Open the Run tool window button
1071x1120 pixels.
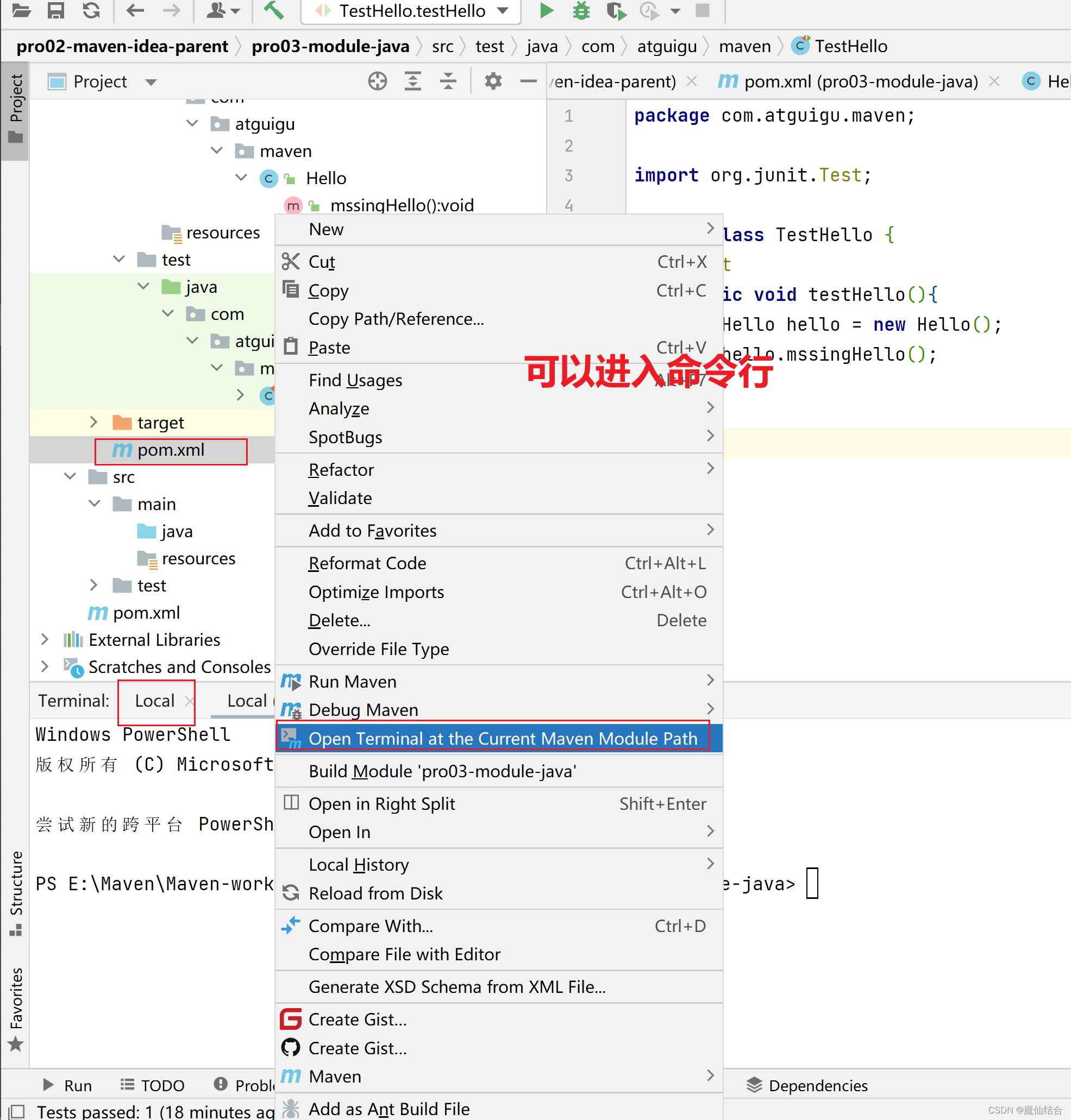67,1085
